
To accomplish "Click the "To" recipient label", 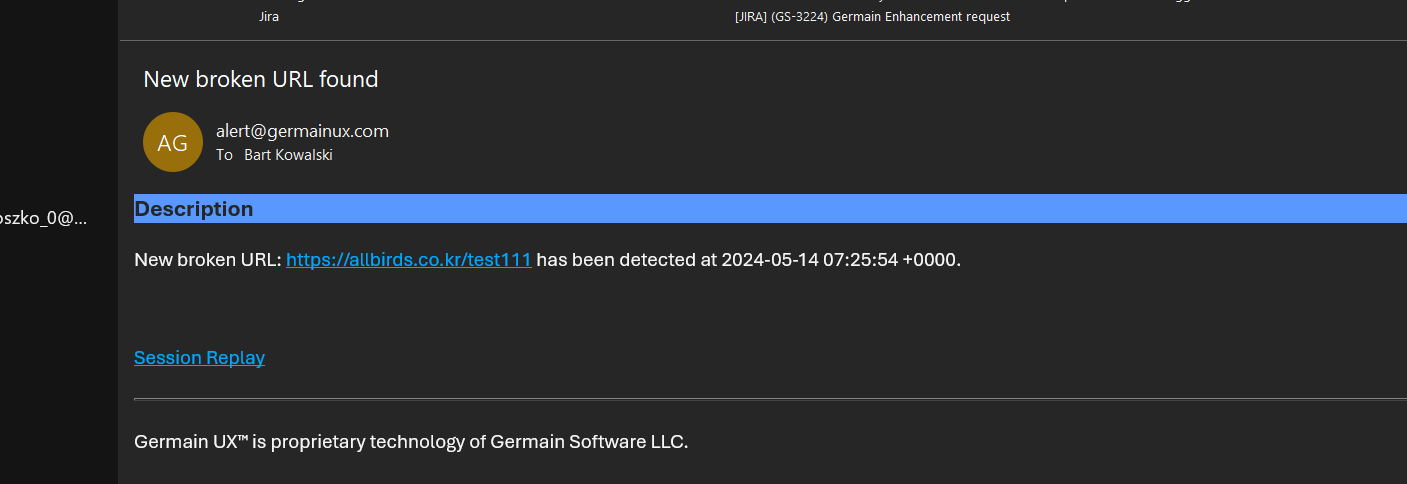I will (224, 155).
